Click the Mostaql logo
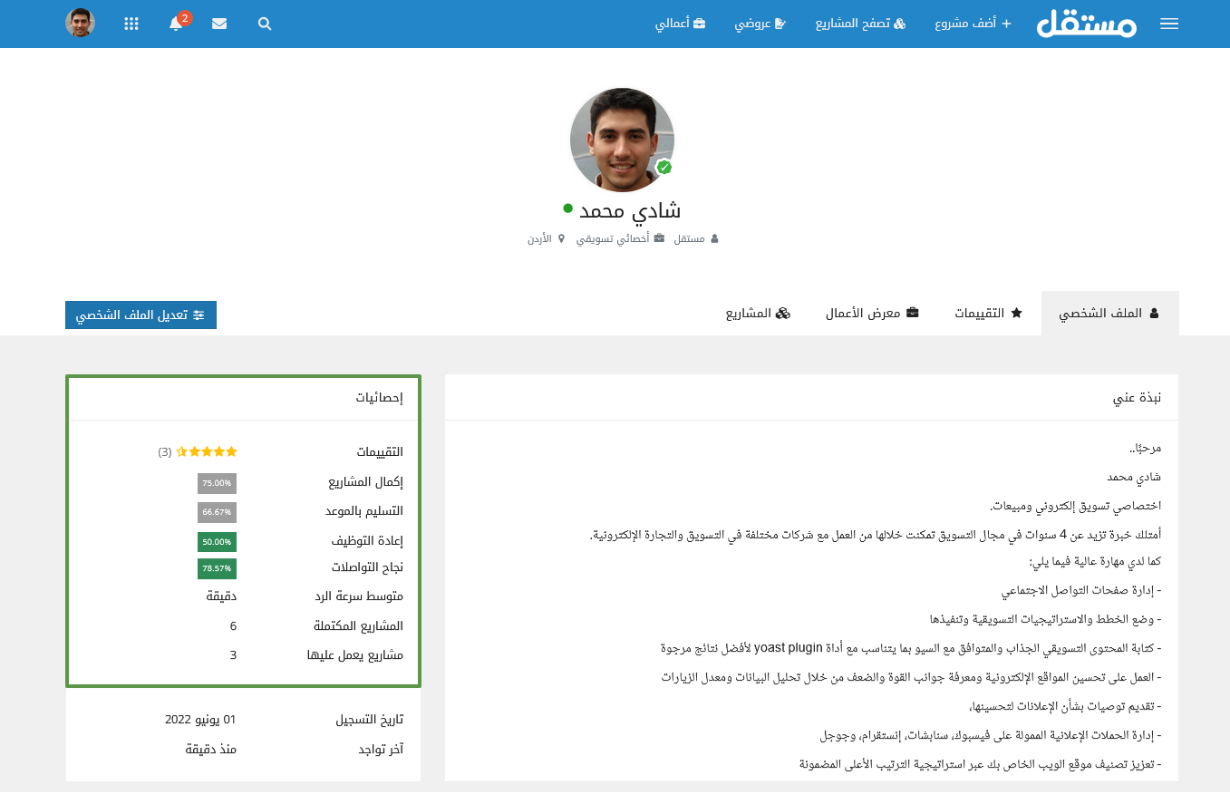 pyautogui.click(x=1086, y=24)
